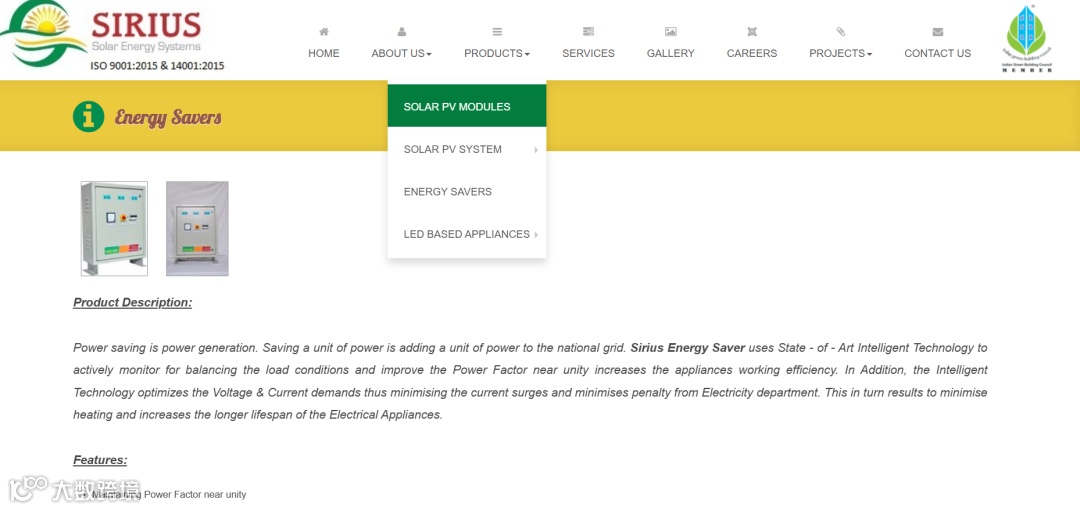Click the envelope icon above CONTACT US
The image size is (1080, 510).
937,32
